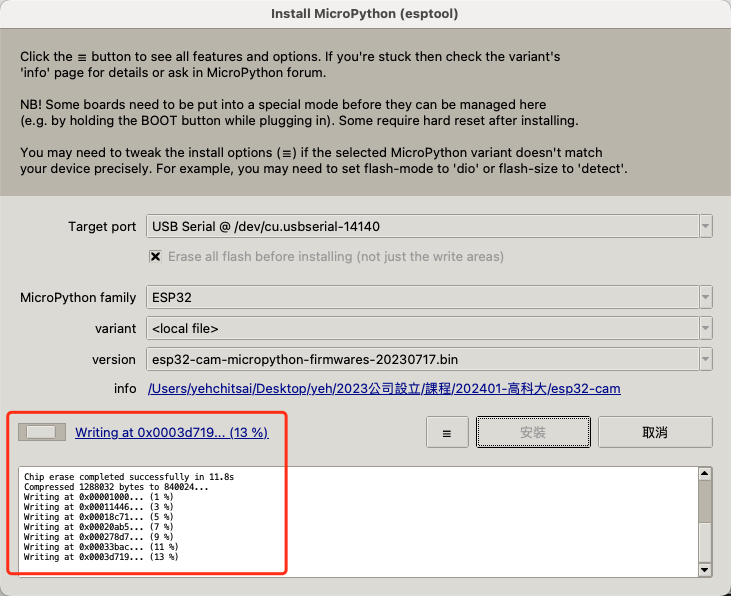Open the ≡ install options menu button
Image resolution: width=731 pixels, height=596 pixels.
447,432
